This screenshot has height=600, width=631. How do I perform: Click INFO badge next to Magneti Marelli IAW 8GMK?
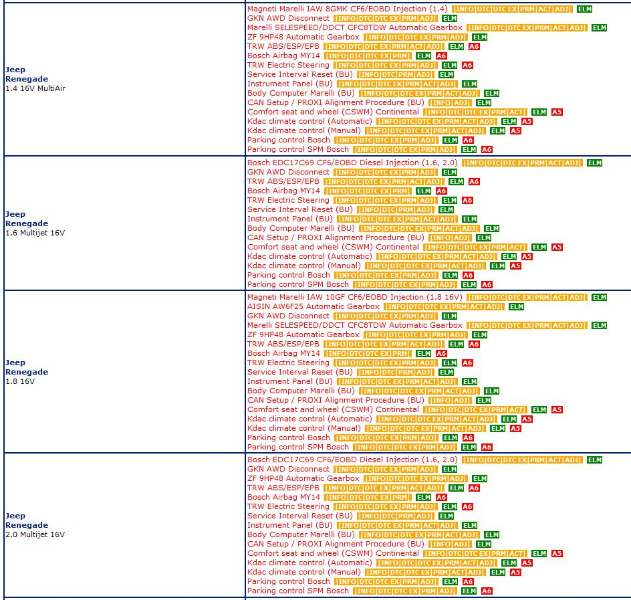tap(463, 8)
